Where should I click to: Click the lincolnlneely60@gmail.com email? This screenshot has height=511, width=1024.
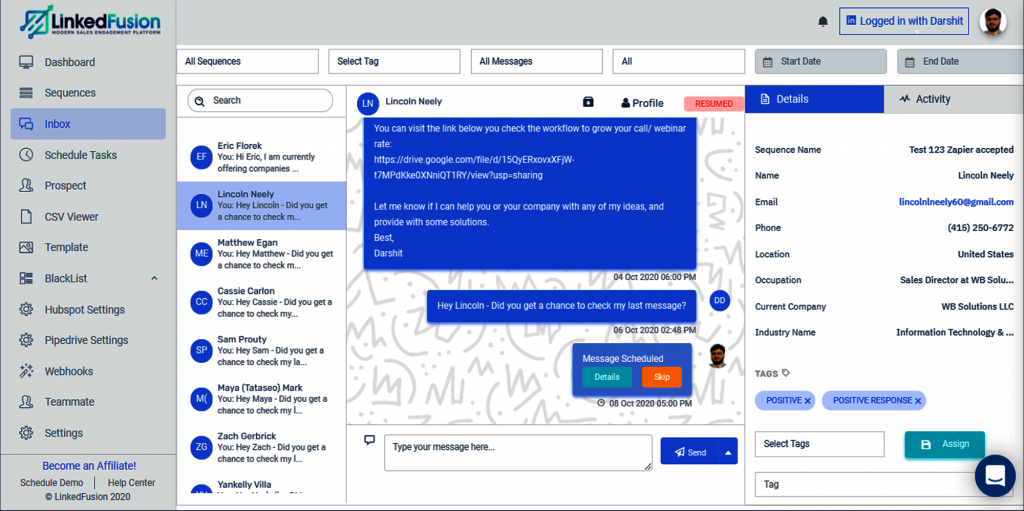tap(956, 202)
